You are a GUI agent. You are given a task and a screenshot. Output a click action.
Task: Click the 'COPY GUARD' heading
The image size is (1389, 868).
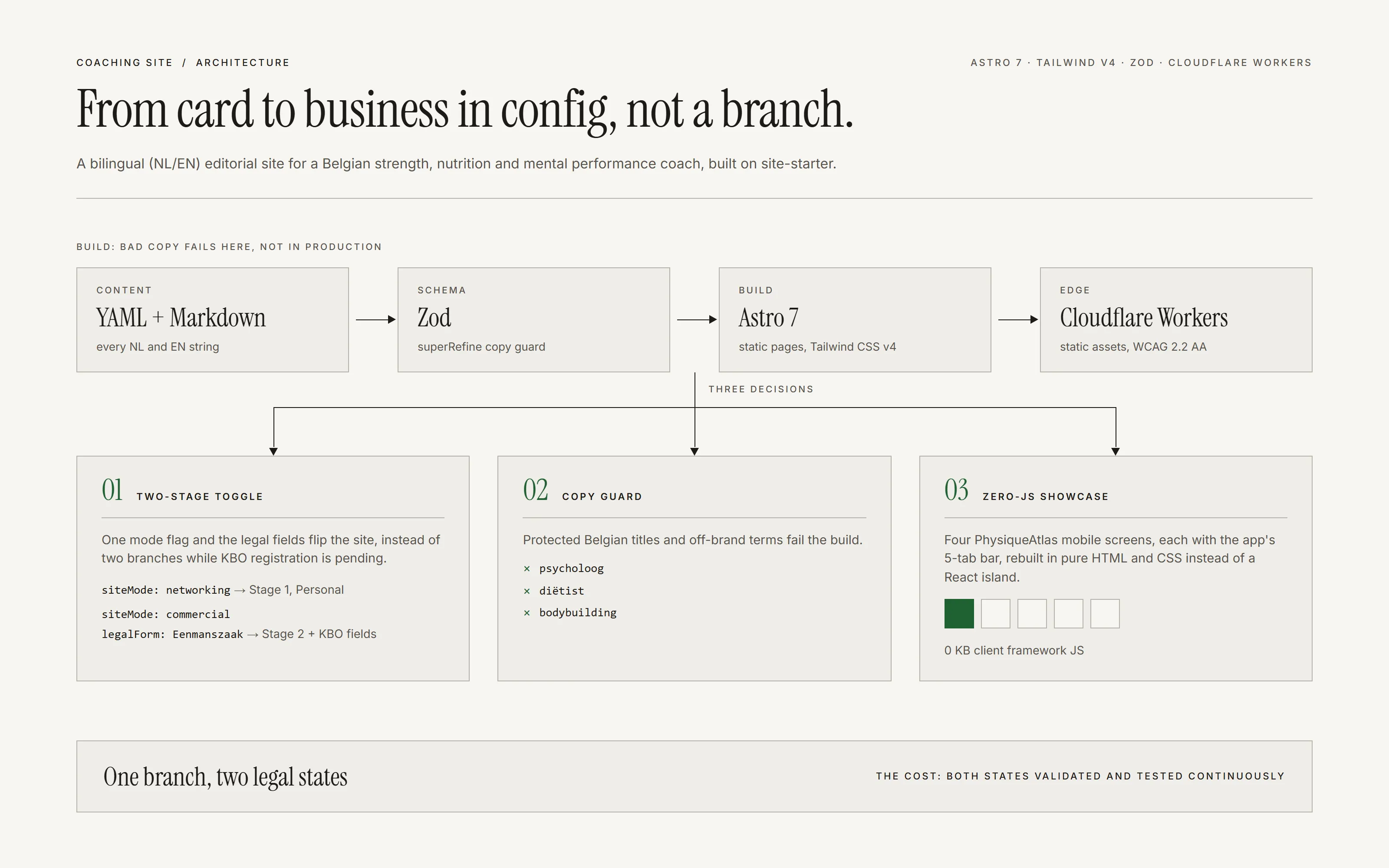coord(602,496)
